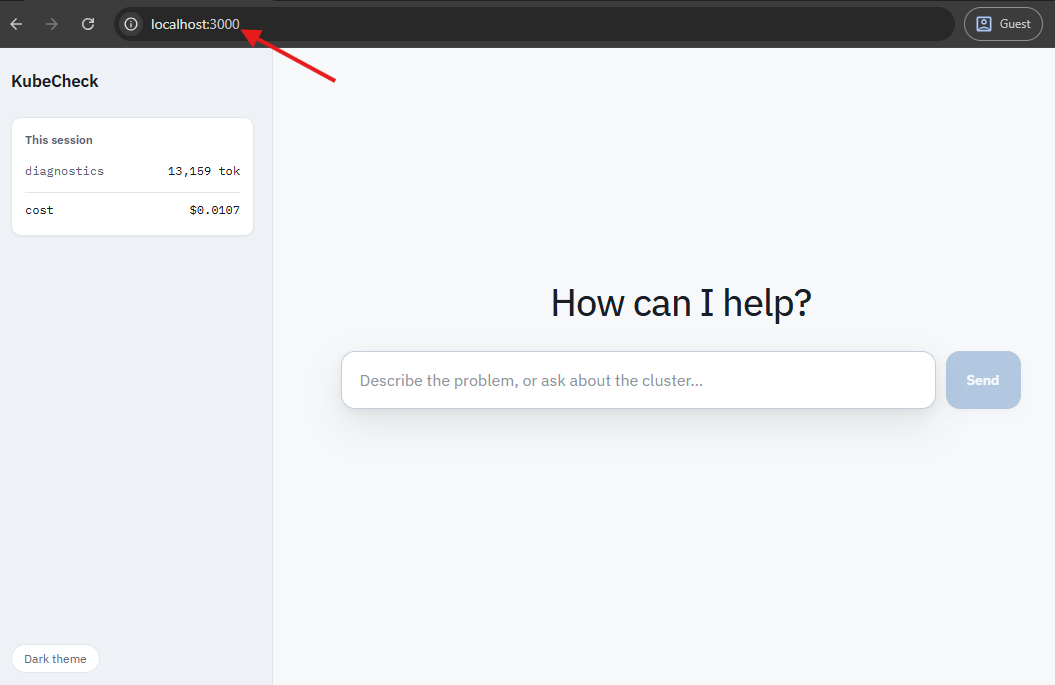Go back using the browser back arrow
Image resolution: width=1055 pixels, height=685 pixels.
(17, 24)
